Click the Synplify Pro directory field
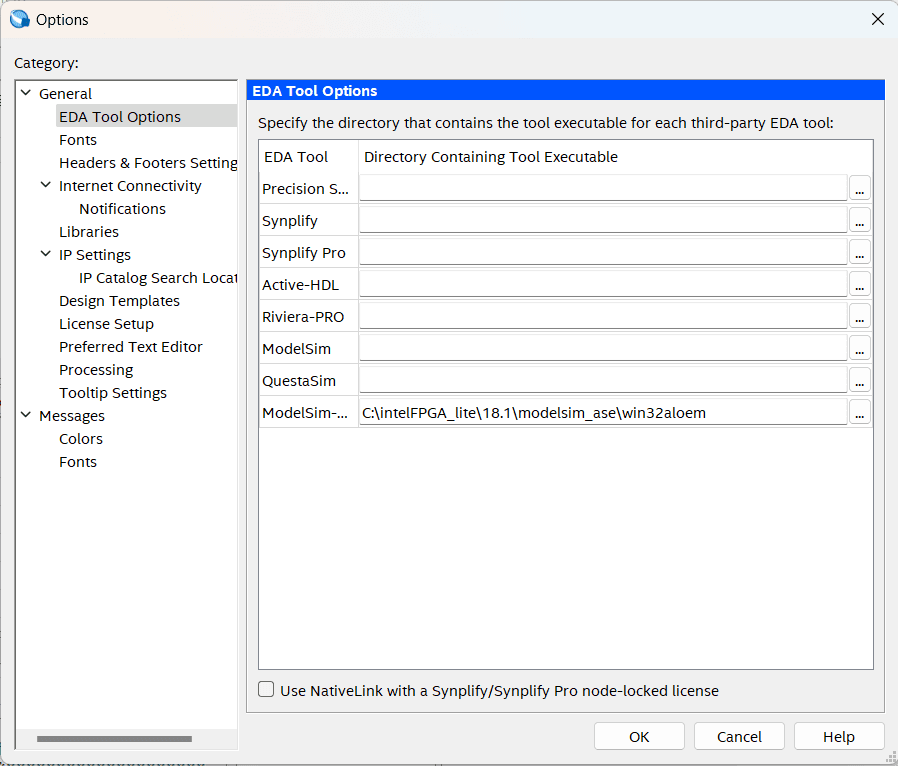The width and height of the screenshot is (898, 766). coord(603,252)
